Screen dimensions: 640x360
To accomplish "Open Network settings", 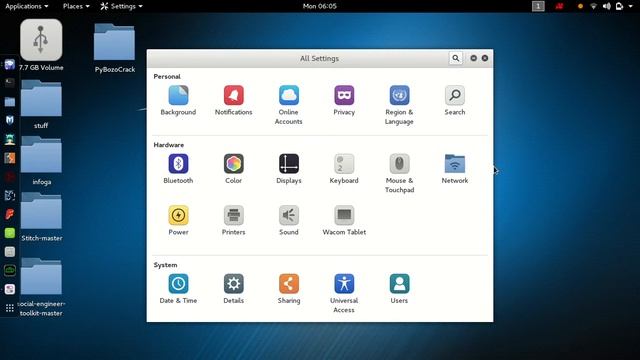I will pos(455,169).
